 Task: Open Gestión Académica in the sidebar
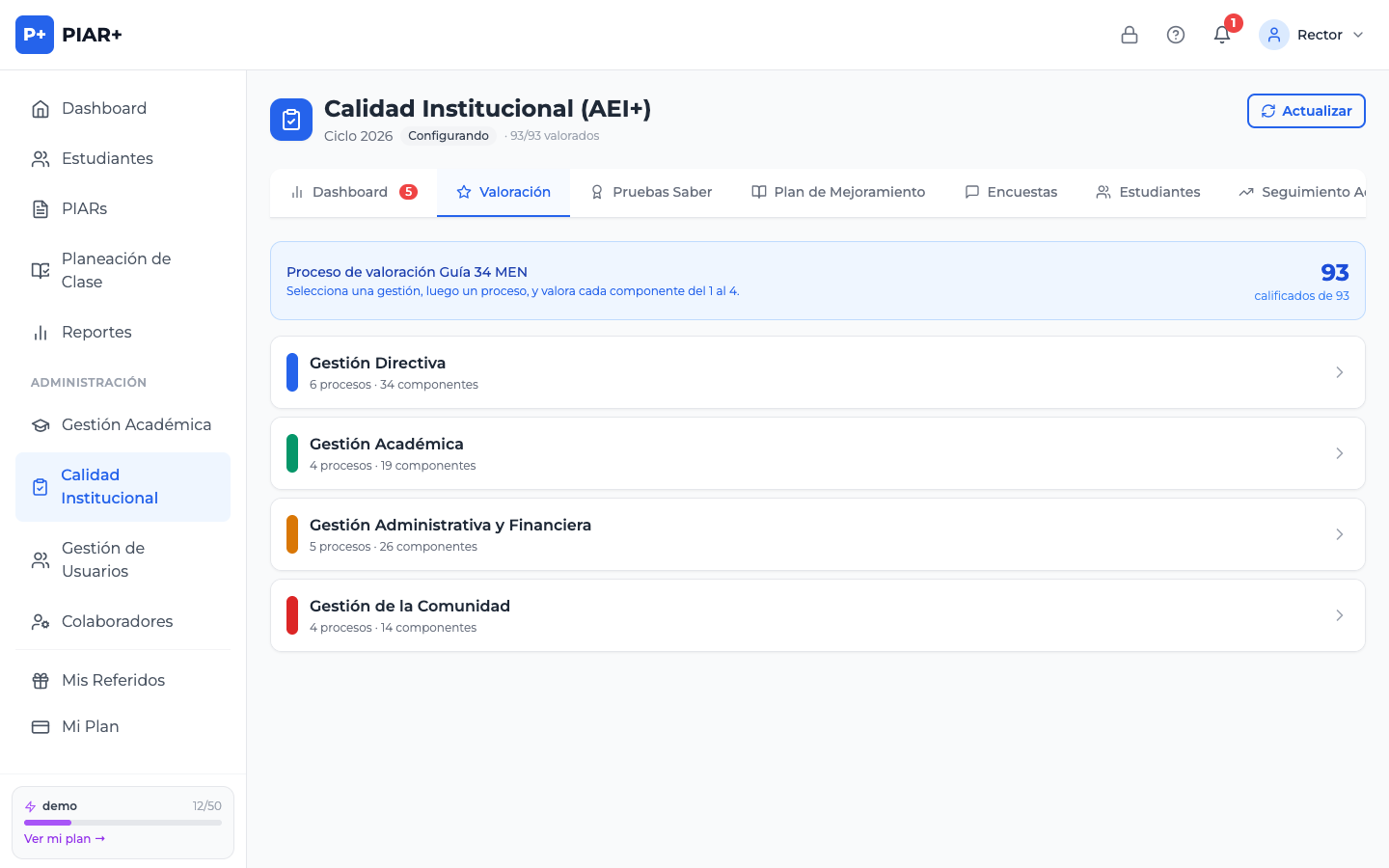[x=123, y=425]
